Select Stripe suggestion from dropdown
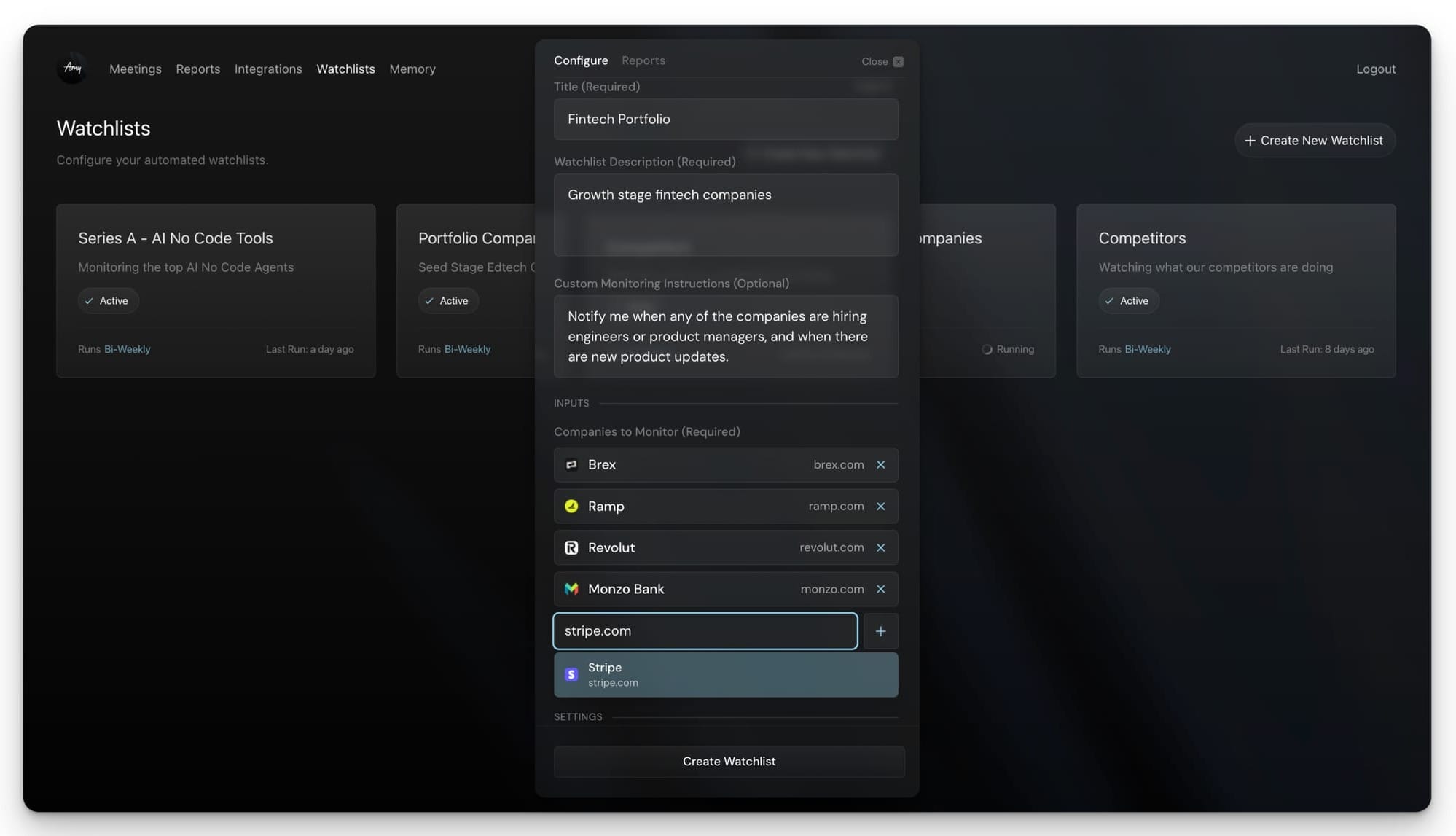This screenshot has height=836, width=1456. 725,675
